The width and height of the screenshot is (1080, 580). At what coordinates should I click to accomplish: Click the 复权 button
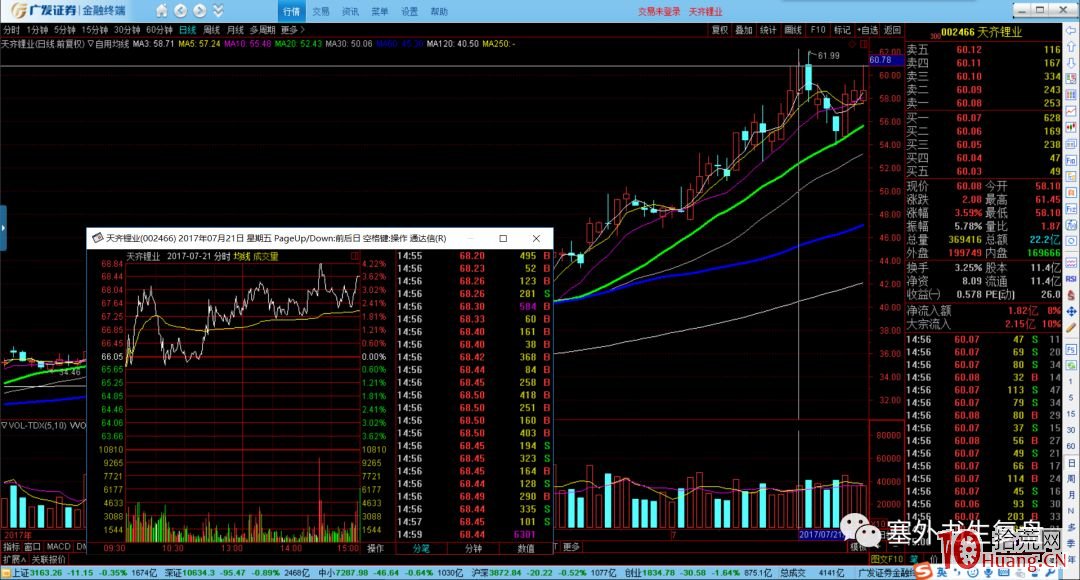pos(720,30)
